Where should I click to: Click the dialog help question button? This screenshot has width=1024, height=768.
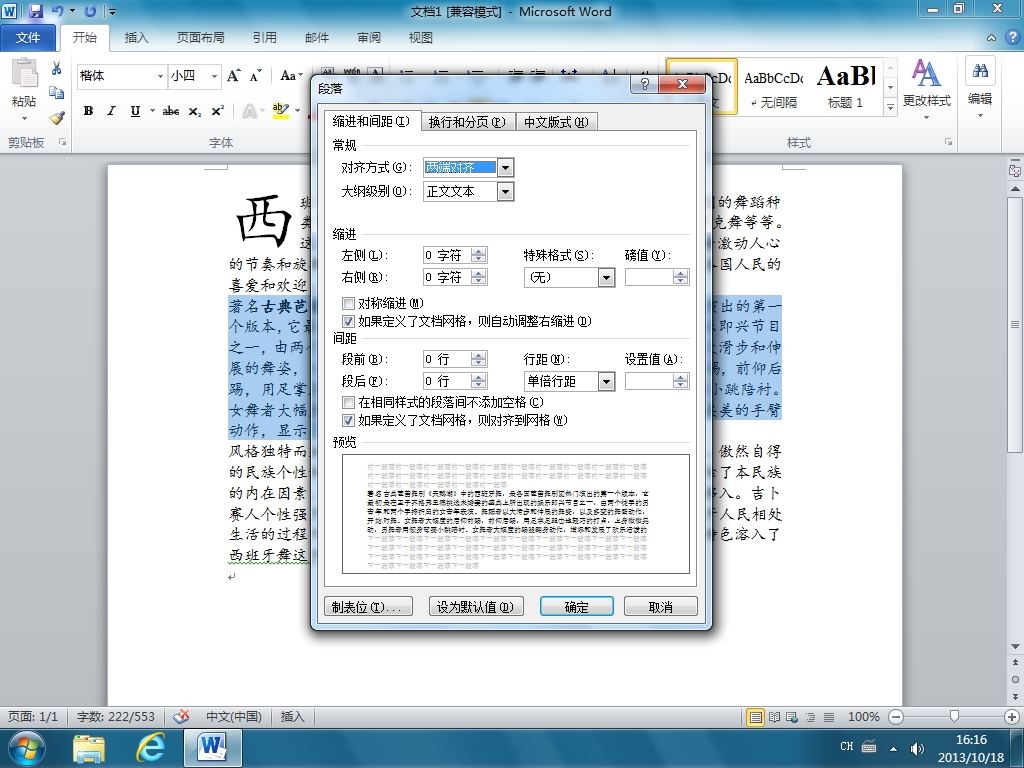[x=645, y=84]
